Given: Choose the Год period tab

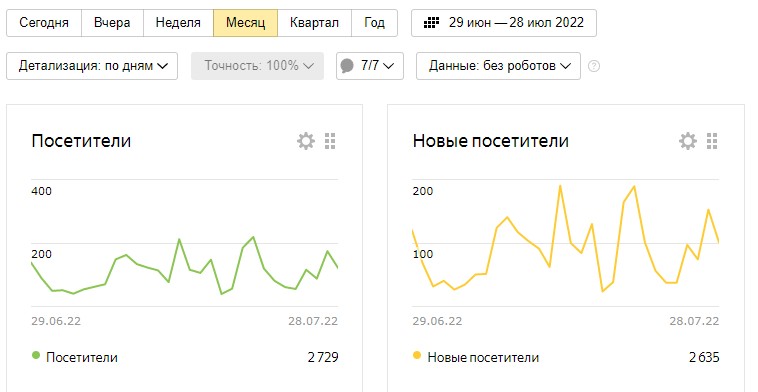Looking at the screenshot, I should (x=375, y=23).
